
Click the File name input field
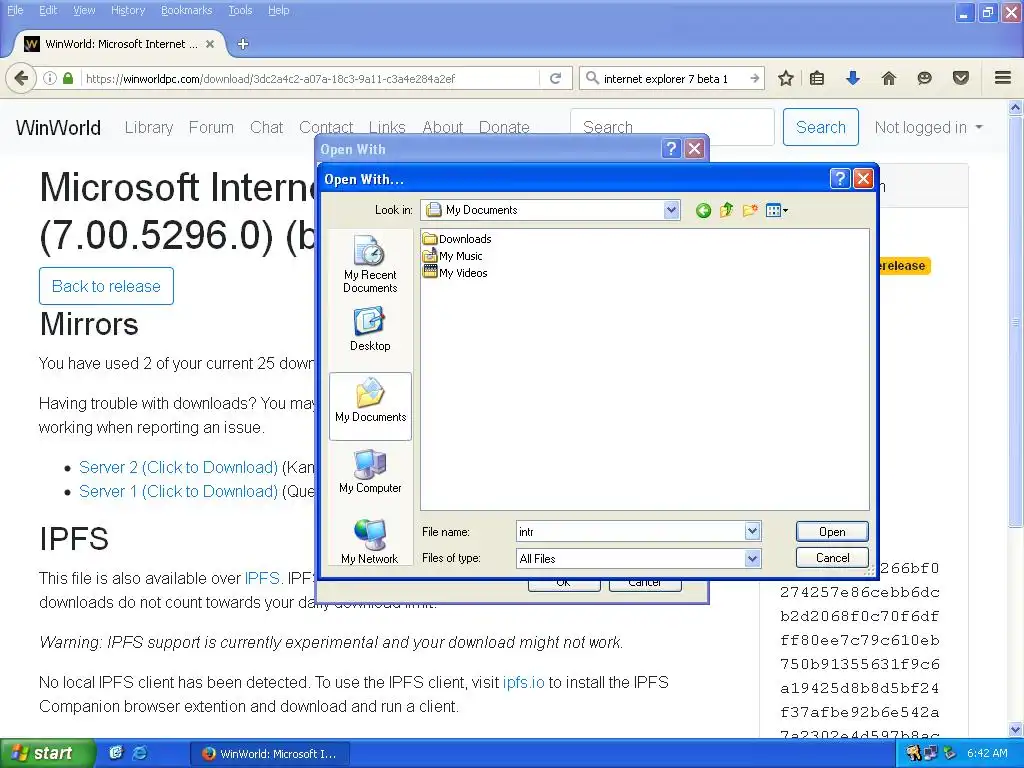coord(630,532)
